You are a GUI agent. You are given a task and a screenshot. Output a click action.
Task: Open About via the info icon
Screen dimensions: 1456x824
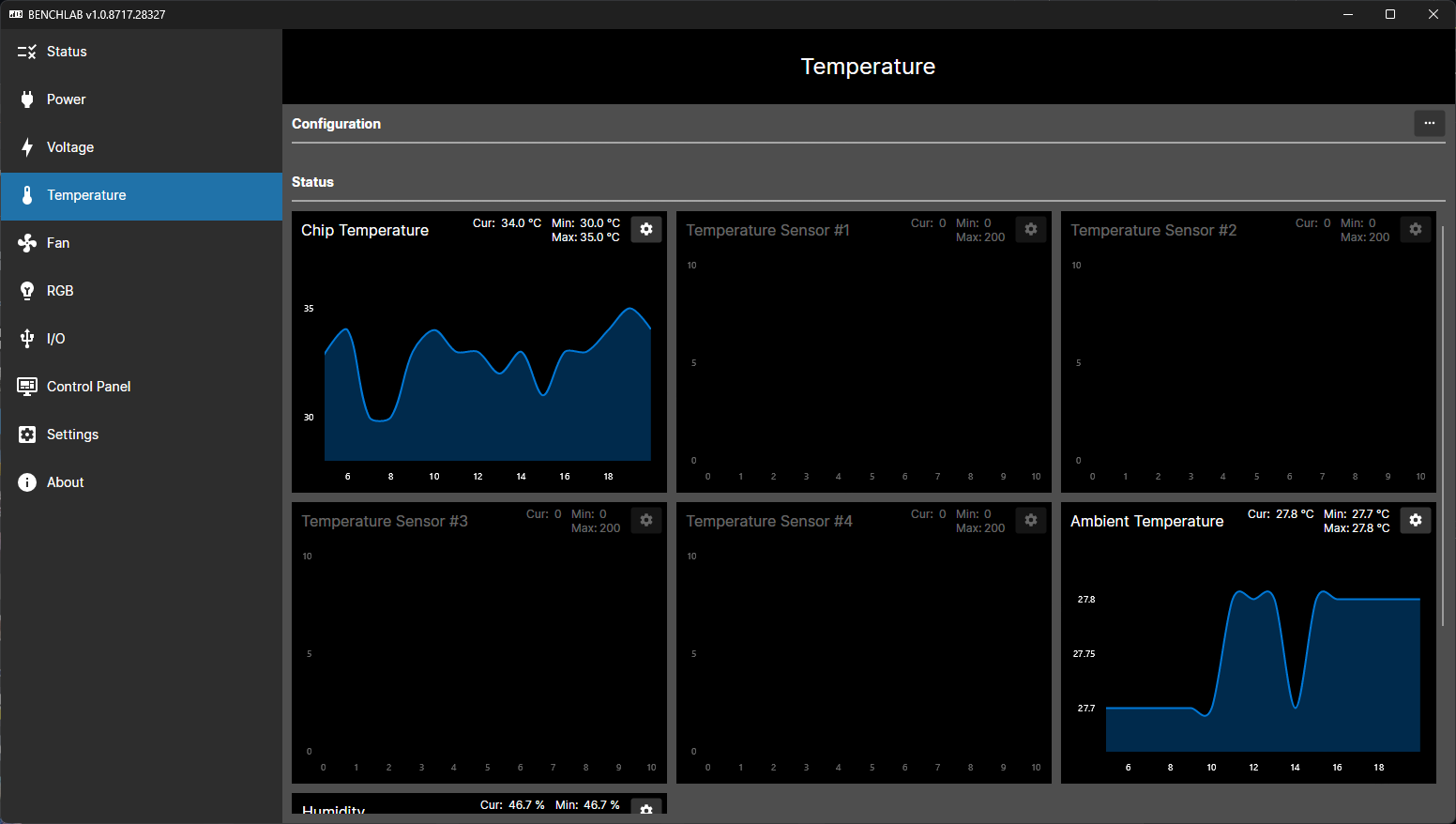pyautogui.click(x=26, y=482)
